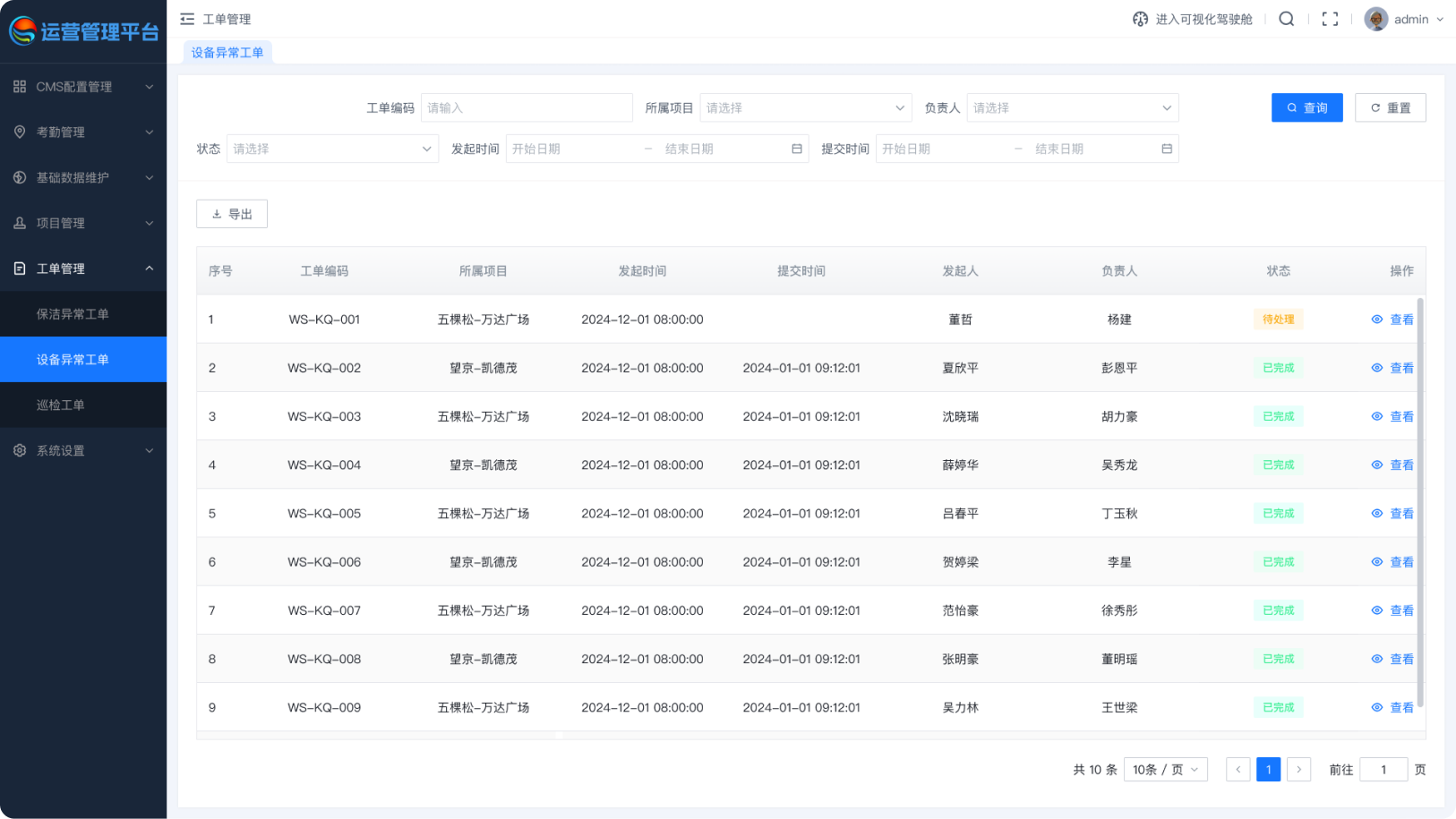The height and width of the screenshot is (819, 1456).
Task: Open 保洁异常工单 submenu item
Action: (x=83, y=314)
